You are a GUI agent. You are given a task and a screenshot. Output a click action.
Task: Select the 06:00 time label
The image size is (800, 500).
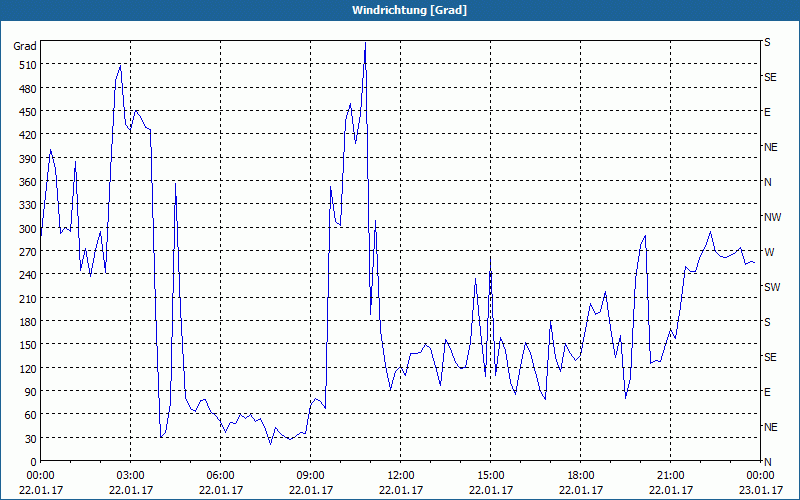point(220,476)
